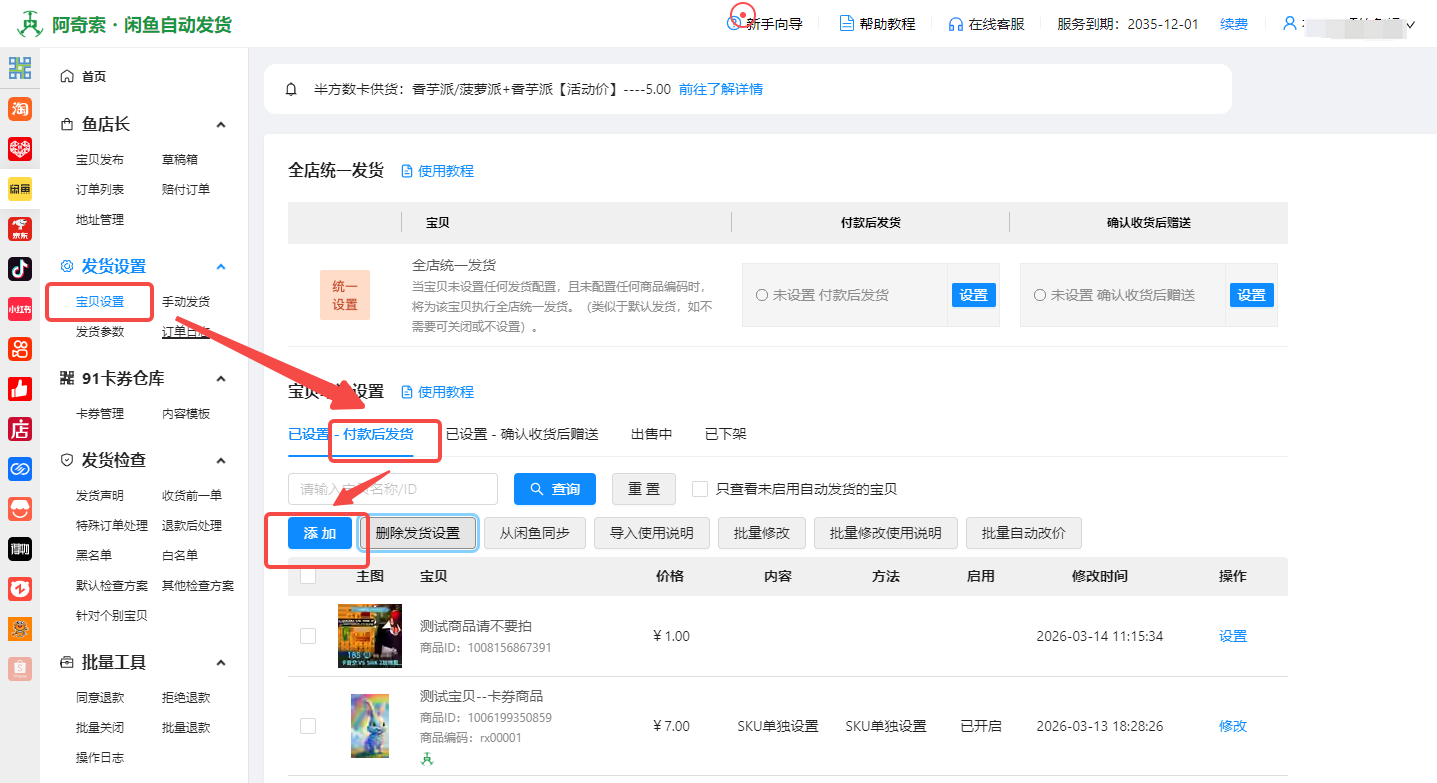Click the gear icon next to 发货设置
The height and width of the screenshot is (783, 1437).
click(x=67, y=266)
